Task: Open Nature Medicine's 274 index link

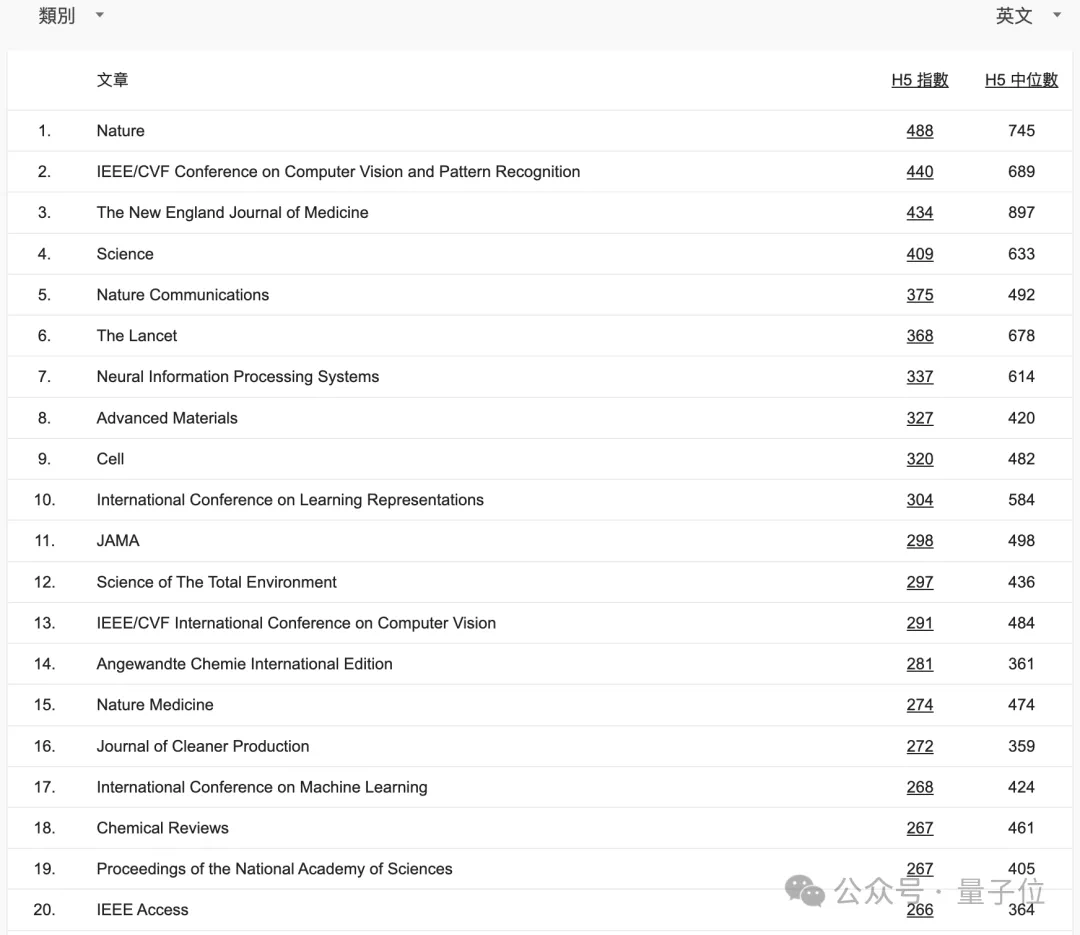Action: (x=920, y=705)
